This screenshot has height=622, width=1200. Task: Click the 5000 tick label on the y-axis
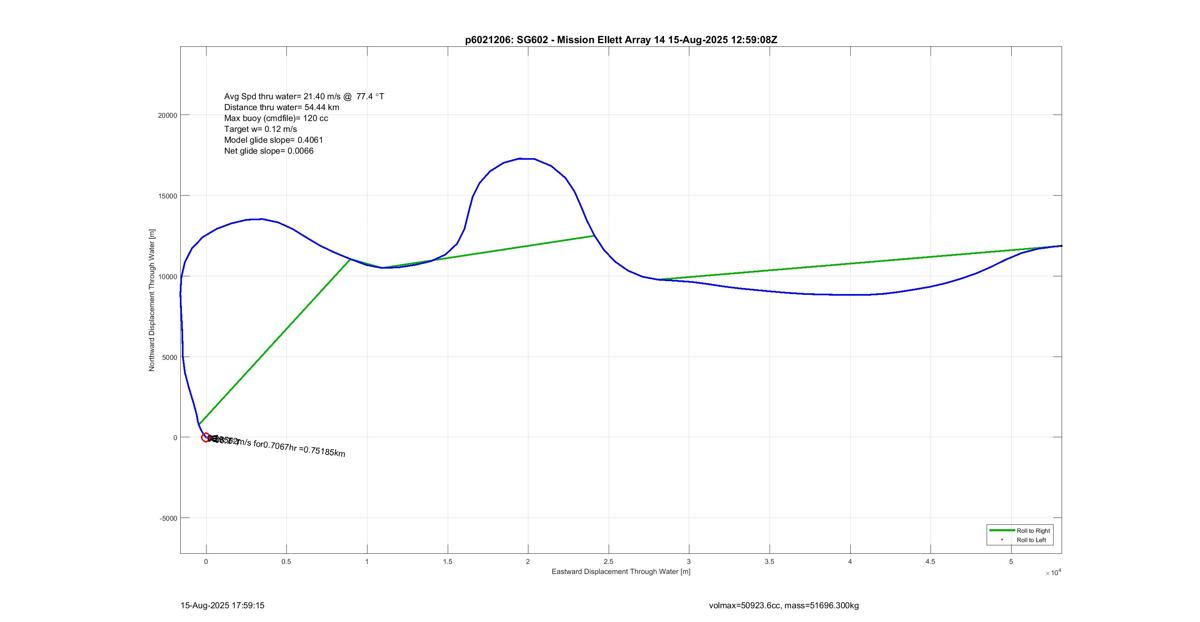coord(168,357)
